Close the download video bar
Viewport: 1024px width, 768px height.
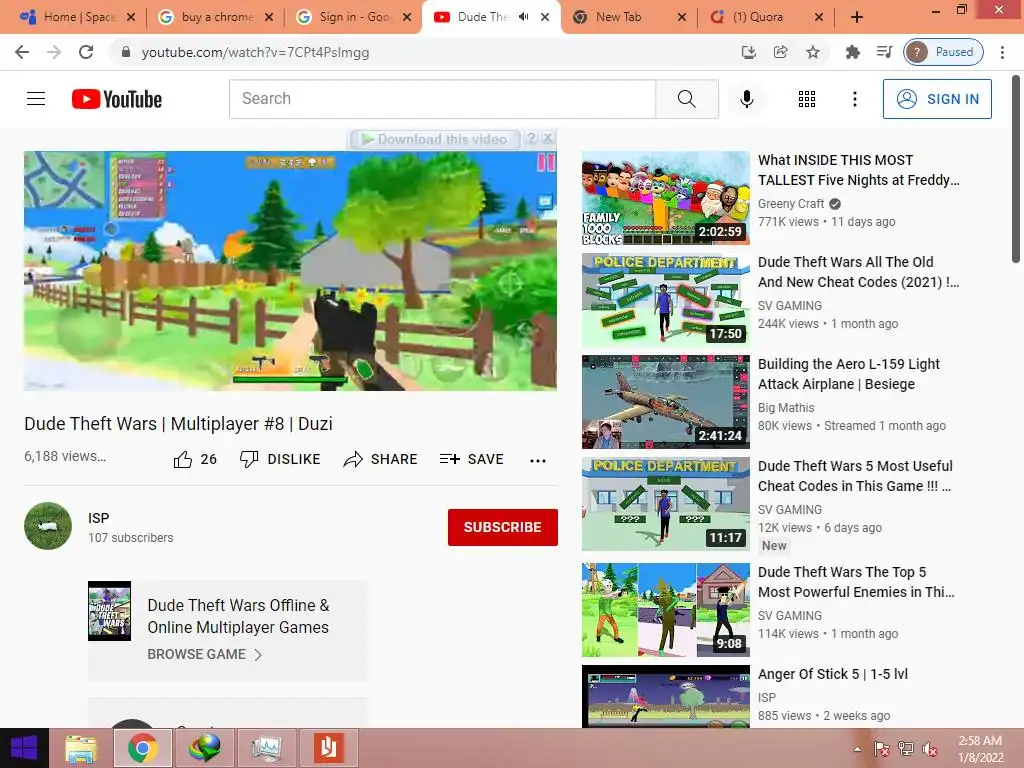(x=548, y=138)
